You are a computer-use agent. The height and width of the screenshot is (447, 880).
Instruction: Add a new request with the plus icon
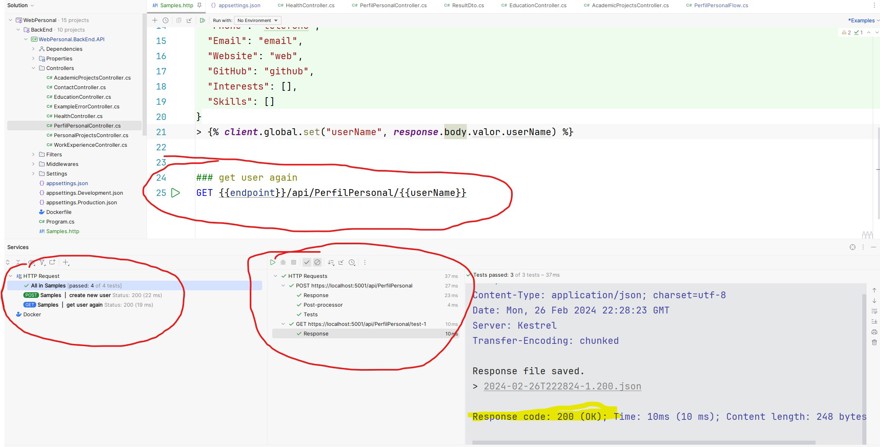tap(155, 20)
